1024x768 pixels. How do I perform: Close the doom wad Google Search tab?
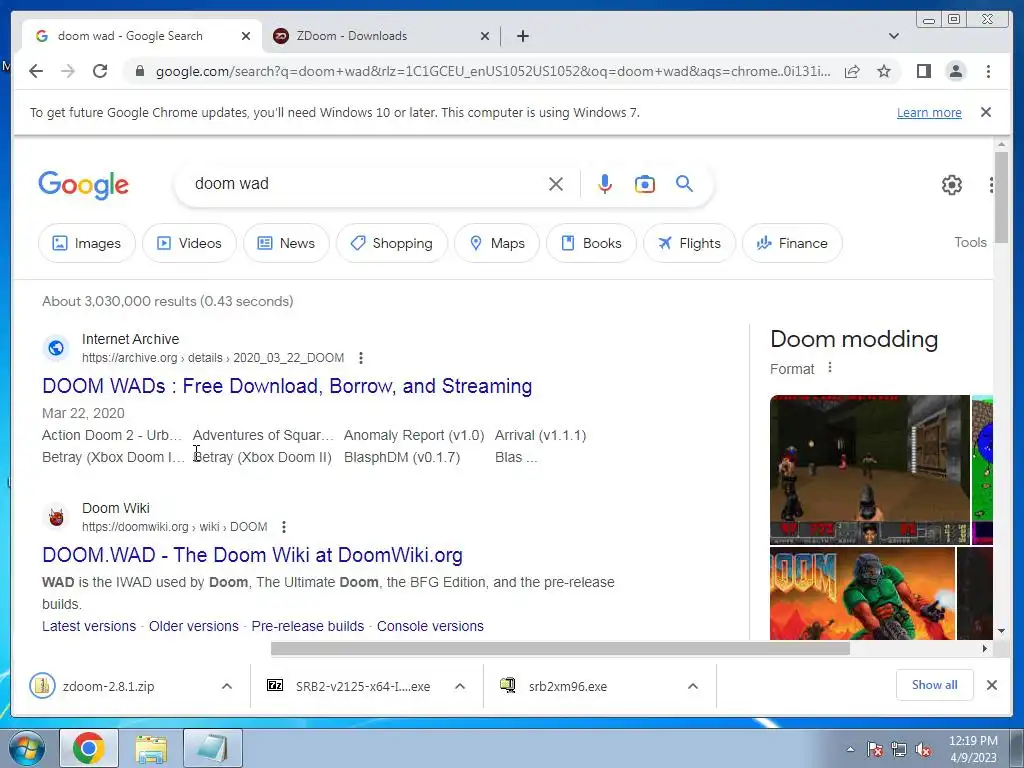point(246,36)
